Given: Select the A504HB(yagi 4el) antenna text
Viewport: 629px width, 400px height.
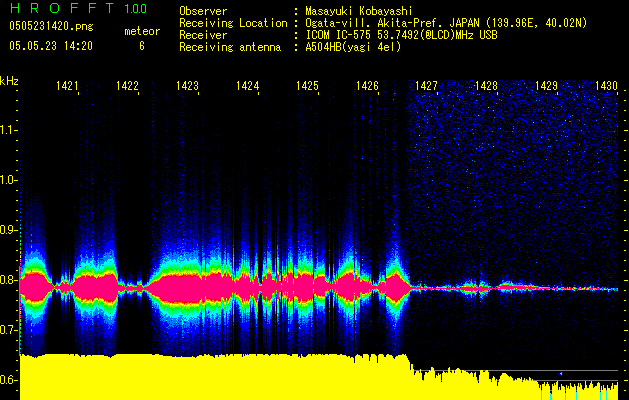Looking at the screenshot, I should (353, 47).
